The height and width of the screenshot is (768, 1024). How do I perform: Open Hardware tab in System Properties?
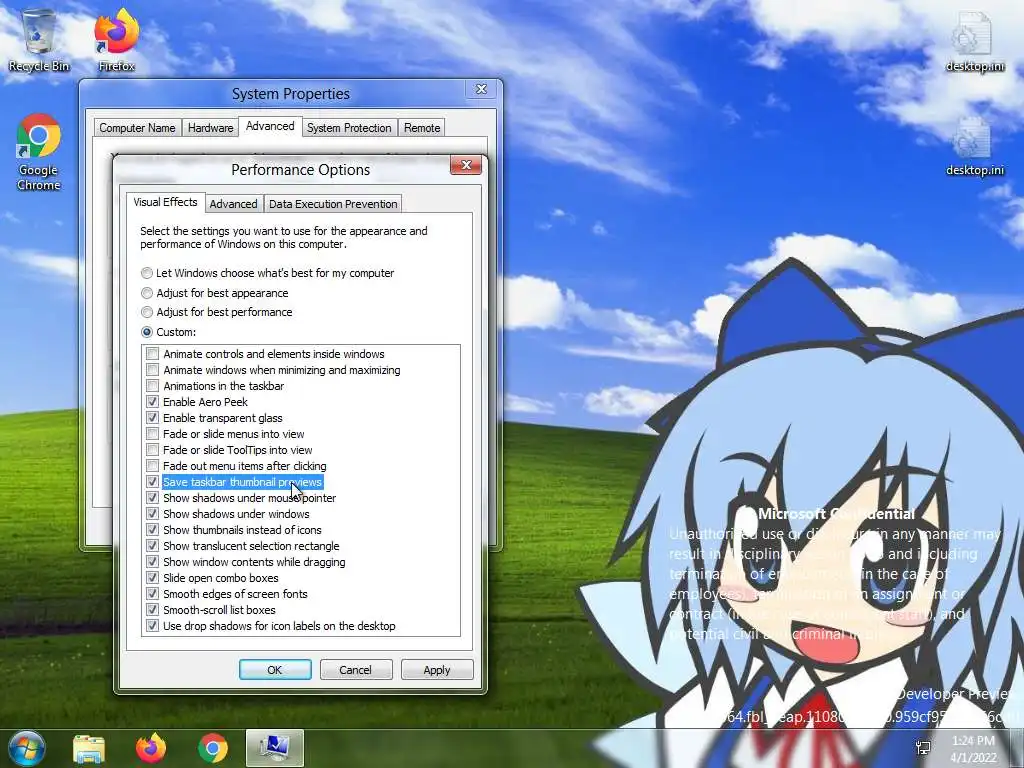pyautogui.click(x=210, y=128)
